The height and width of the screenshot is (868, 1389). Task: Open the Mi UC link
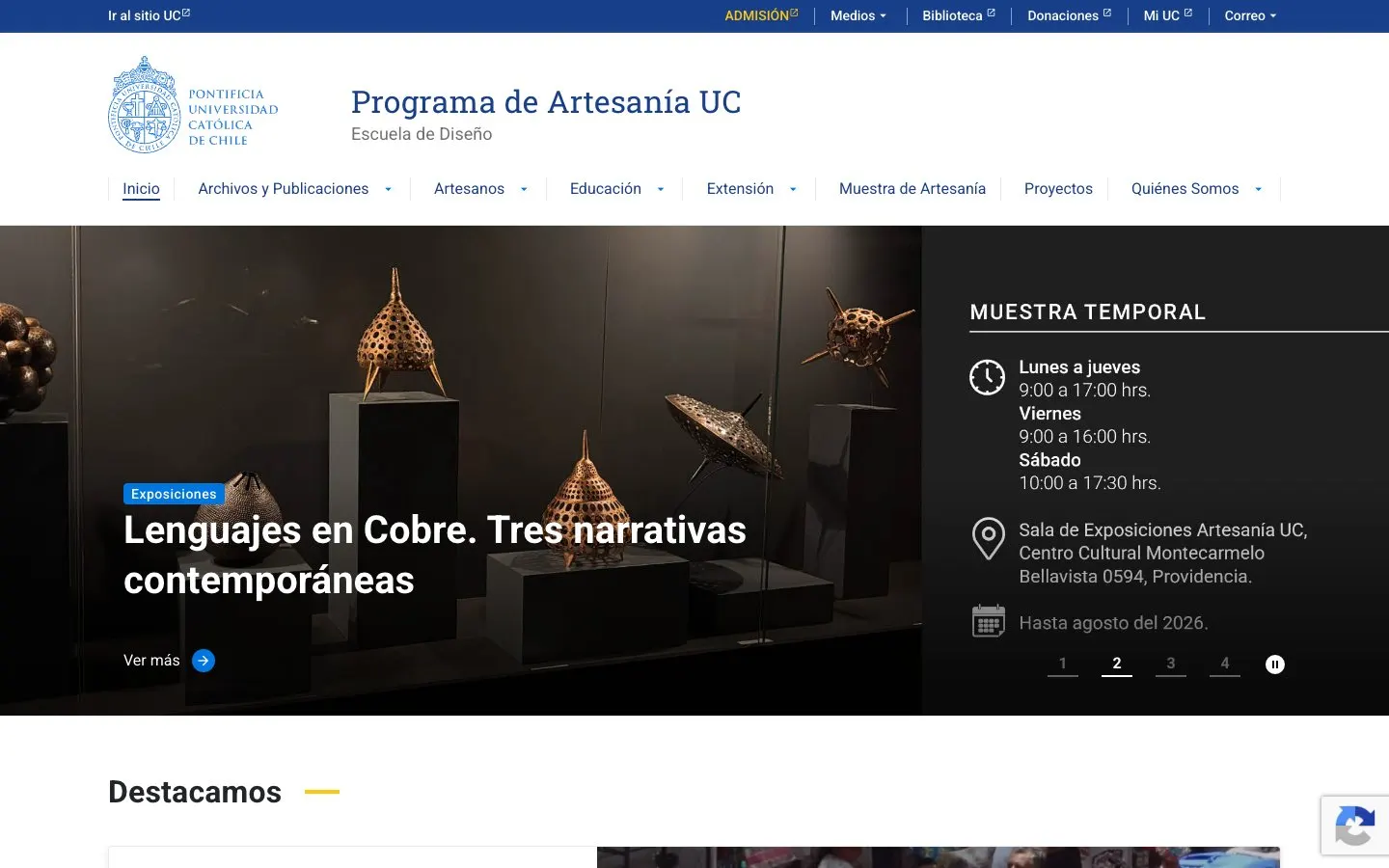coord(1168,15)
